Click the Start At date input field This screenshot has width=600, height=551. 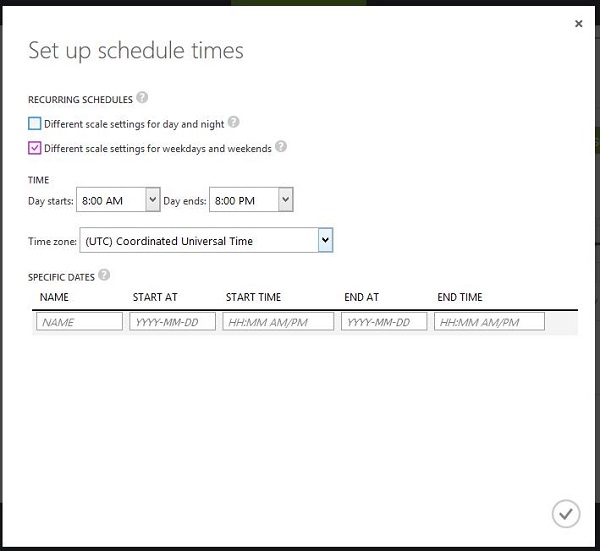click(x=172, y=322)
